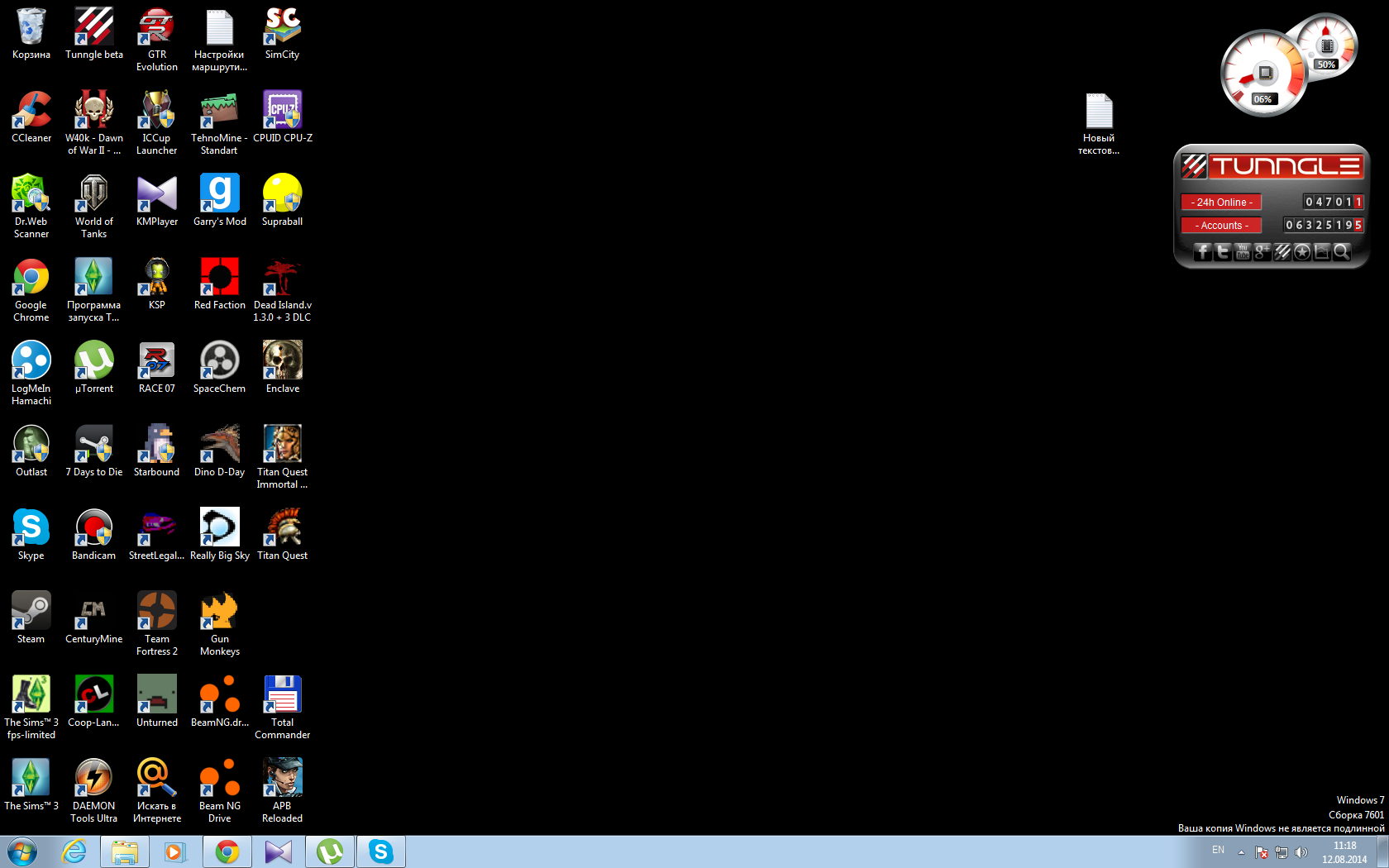1389x868 pixels.
Task: Open µTorrent desktop shortcut
Action: (94, 368)
